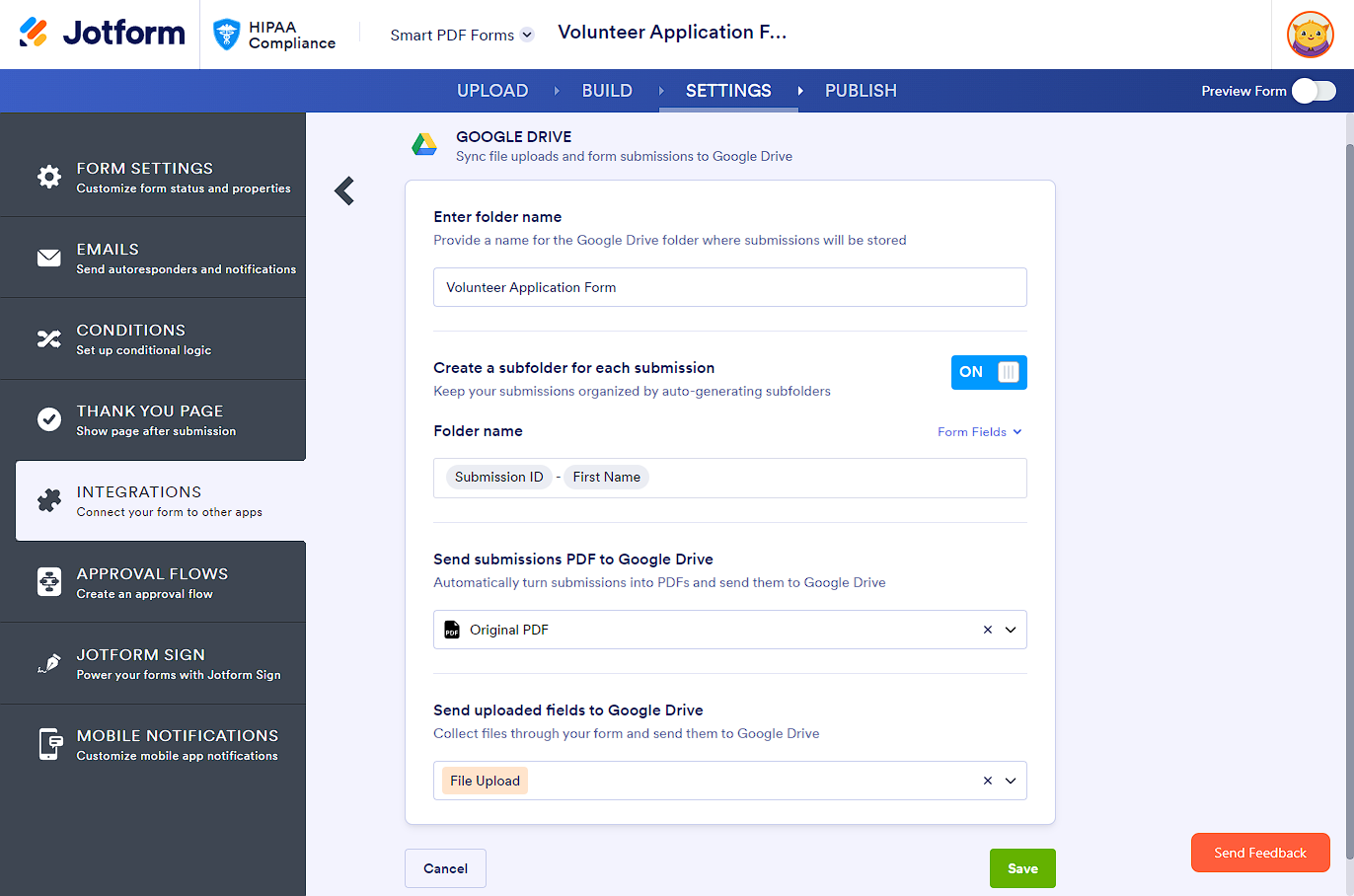Cancel the Google Drive integration setup

[x=445, y=868]
